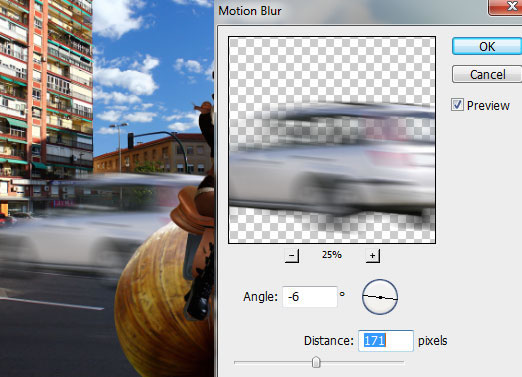Zoom out preview with minus button
Viewport: 522px width, 377px height.
(x=292, y=256)
